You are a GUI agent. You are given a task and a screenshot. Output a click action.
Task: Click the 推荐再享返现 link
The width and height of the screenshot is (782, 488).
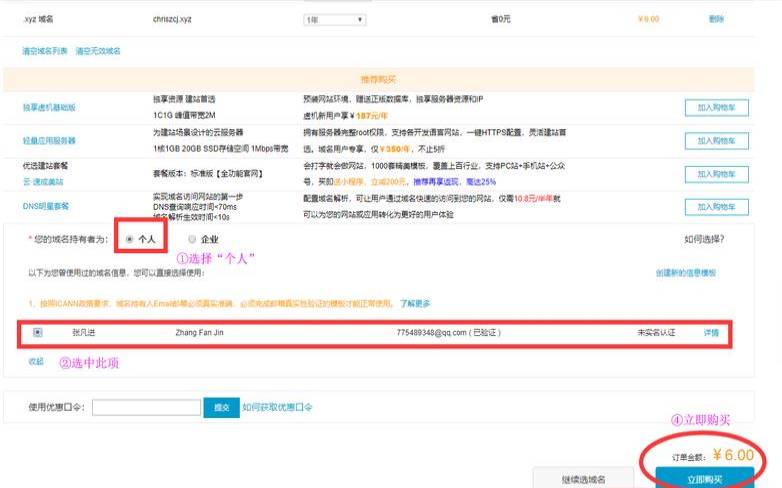[435, 182]
